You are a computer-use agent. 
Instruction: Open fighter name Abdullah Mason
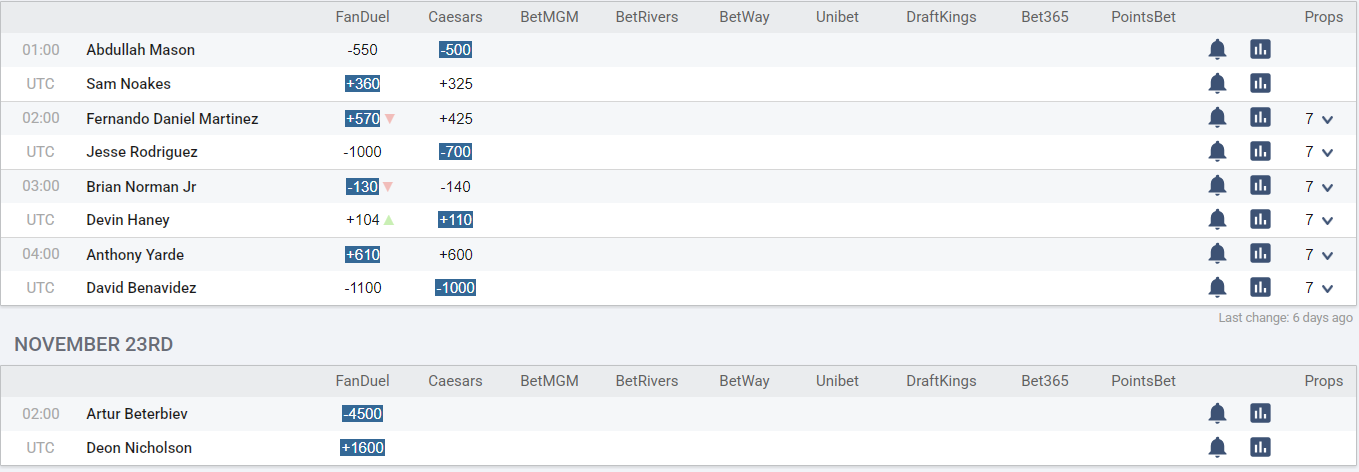(x=141, y=50)
